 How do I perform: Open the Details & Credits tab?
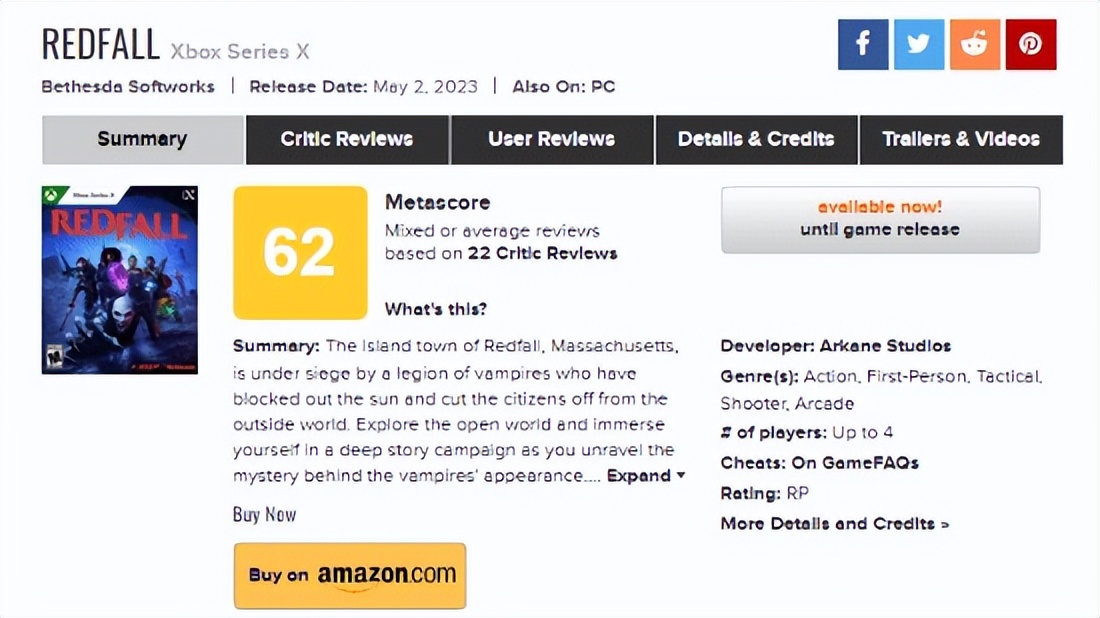tap(756, 140)
